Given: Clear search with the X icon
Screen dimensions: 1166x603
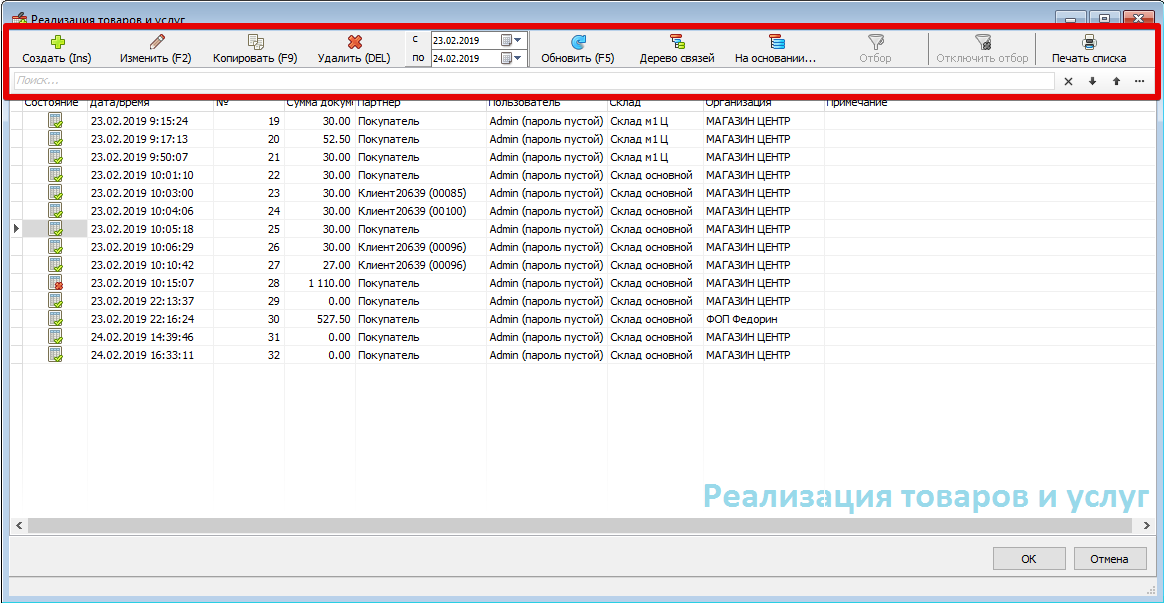Looking at the screenshot, I should (x=1069, y=81).
